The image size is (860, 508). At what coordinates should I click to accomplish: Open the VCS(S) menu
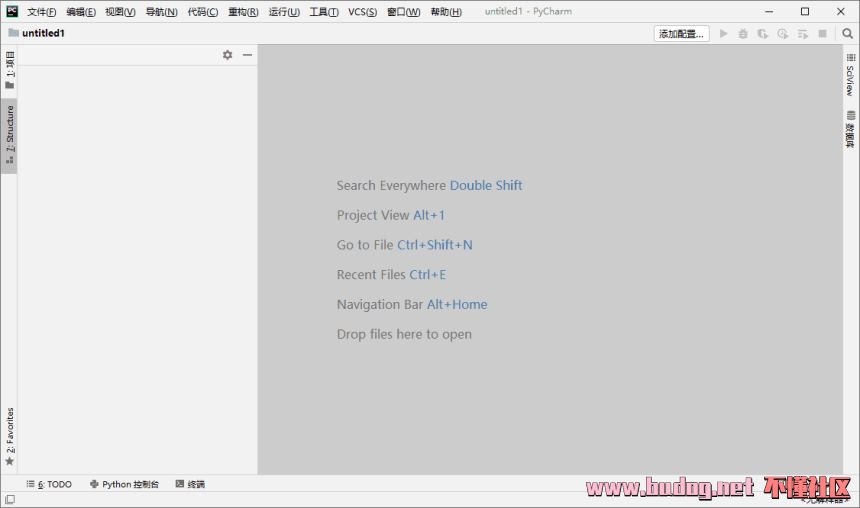pyautogui.click(x=362, y=12)
